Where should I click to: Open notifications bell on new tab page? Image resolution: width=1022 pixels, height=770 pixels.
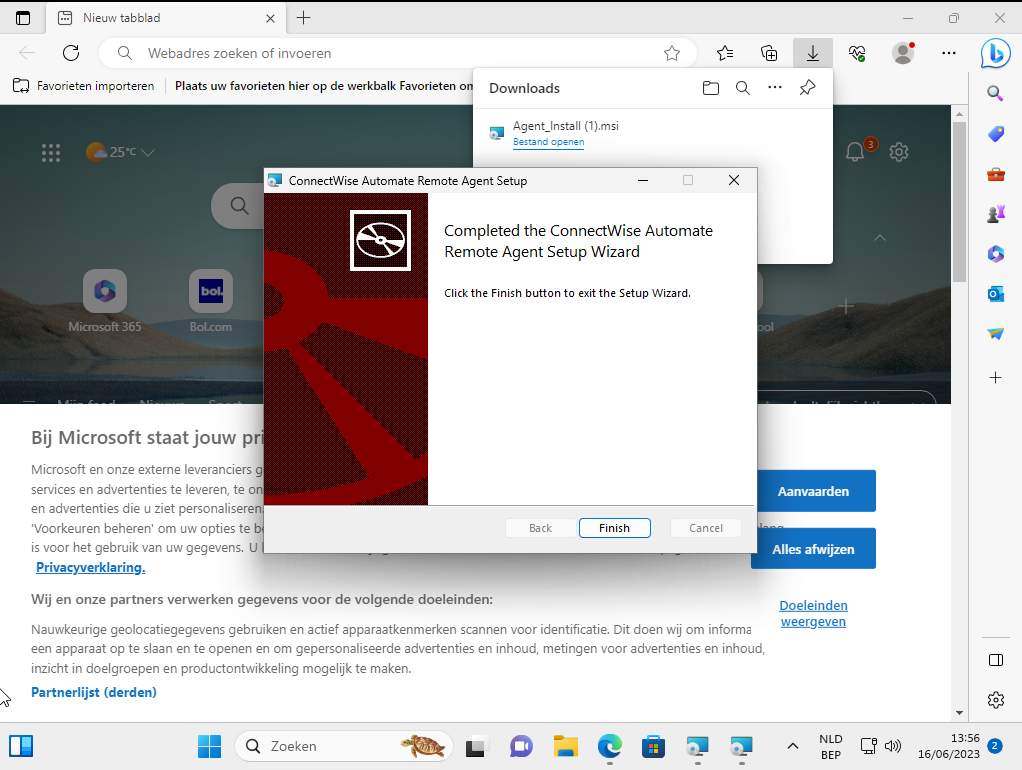click(856, 152)
